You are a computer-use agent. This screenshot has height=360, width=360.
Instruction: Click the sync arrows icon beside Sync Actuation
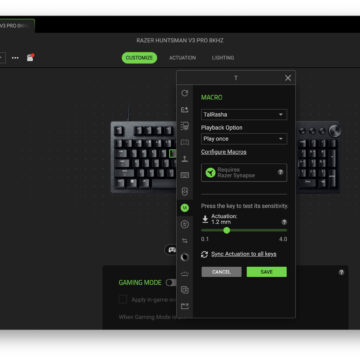point(205,254)
